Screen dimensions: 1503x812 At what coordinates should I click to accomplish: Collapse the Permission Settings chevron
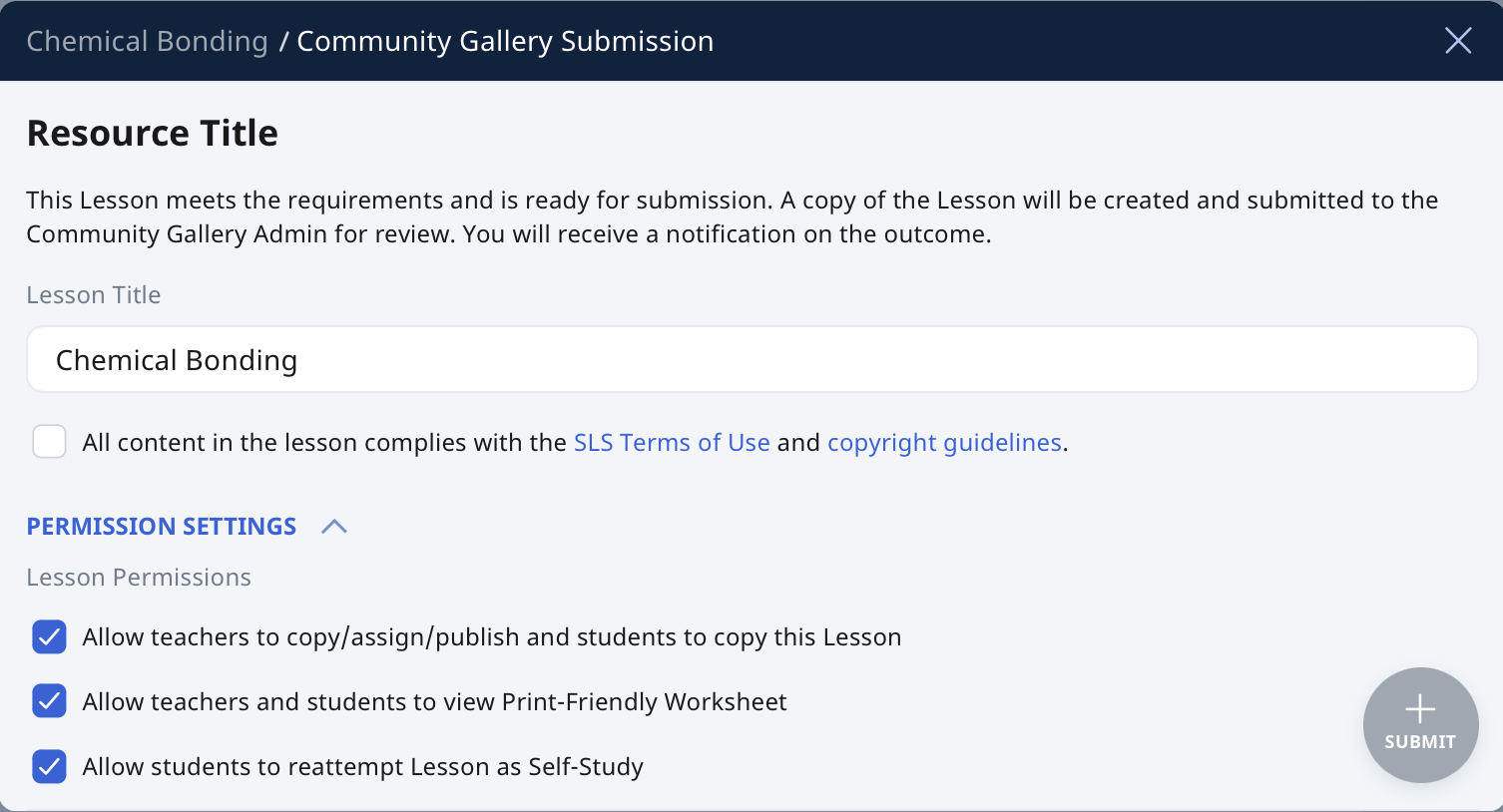(x=334, y=527)
